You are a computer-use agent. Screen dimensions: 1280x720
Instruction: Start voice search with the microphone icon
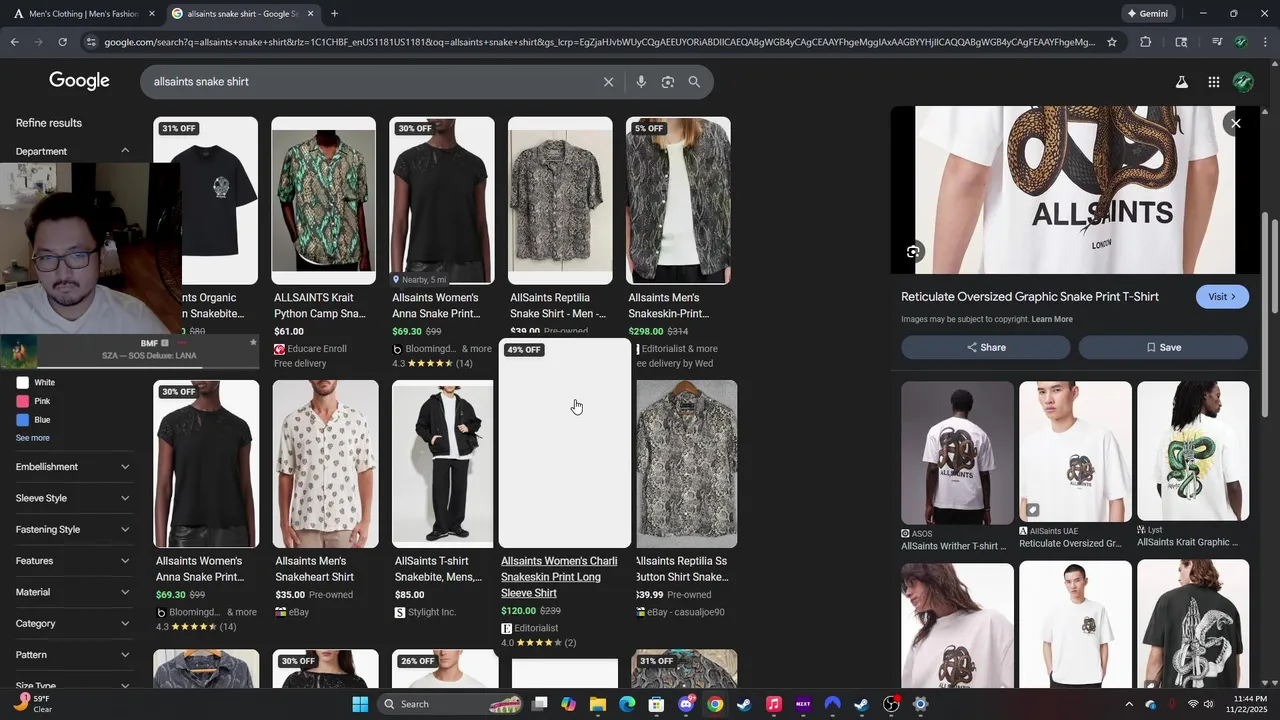point(641,82)
